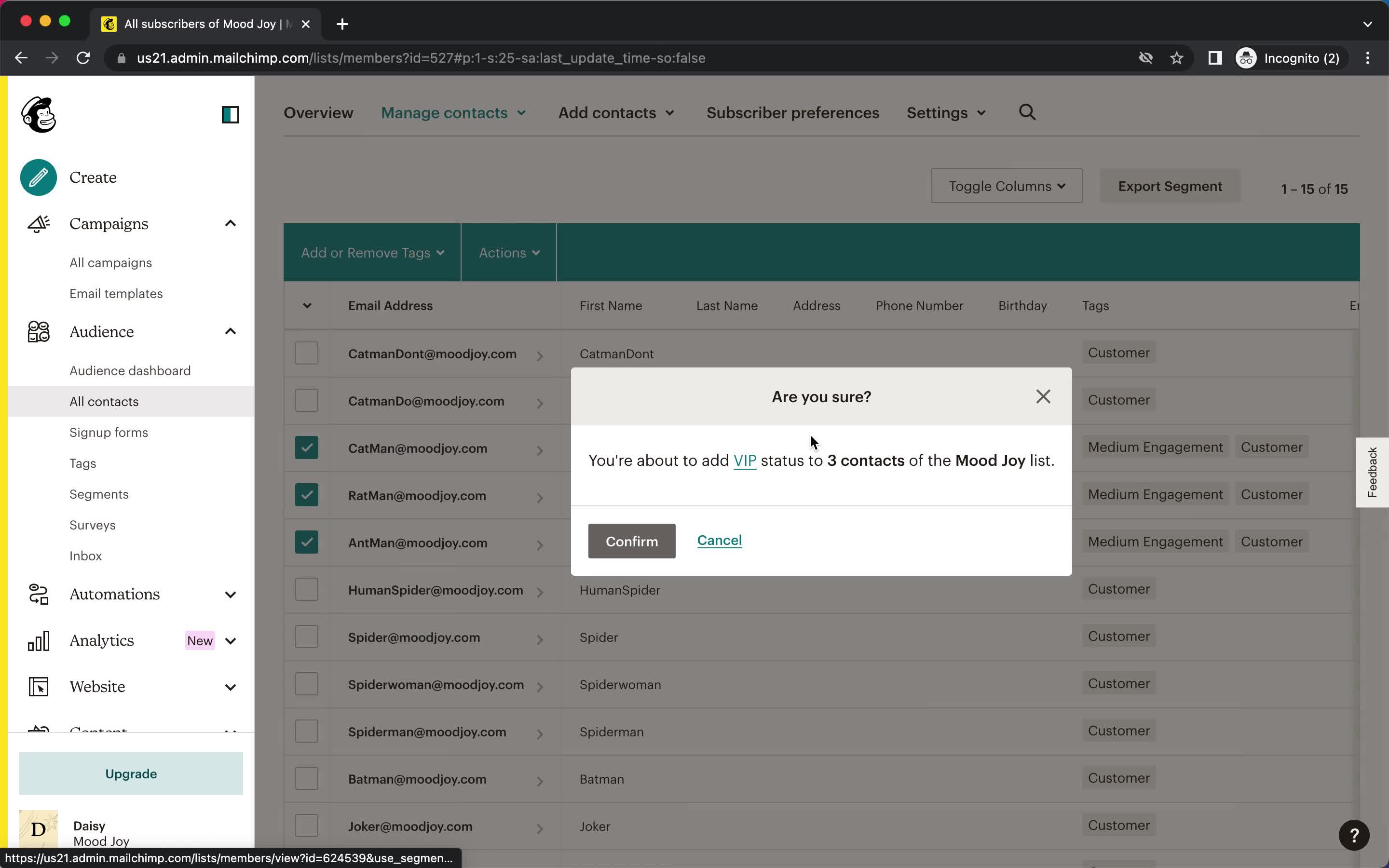Click Cancel to dismiss the dialog

pos(719,540)
